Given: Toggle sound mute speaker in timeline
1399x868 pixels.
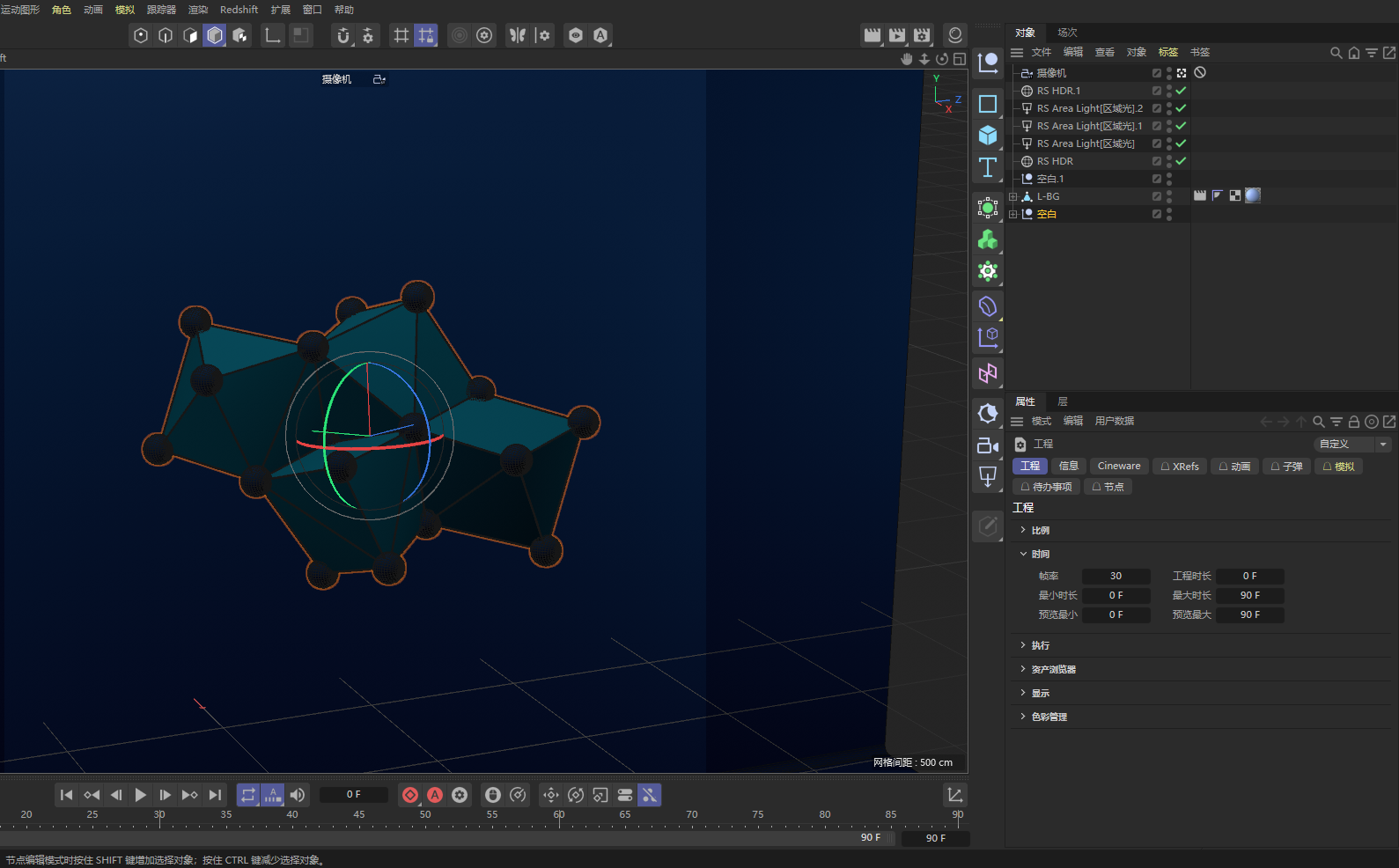Looking at the screenshot, I should click(x=298, y=795).
